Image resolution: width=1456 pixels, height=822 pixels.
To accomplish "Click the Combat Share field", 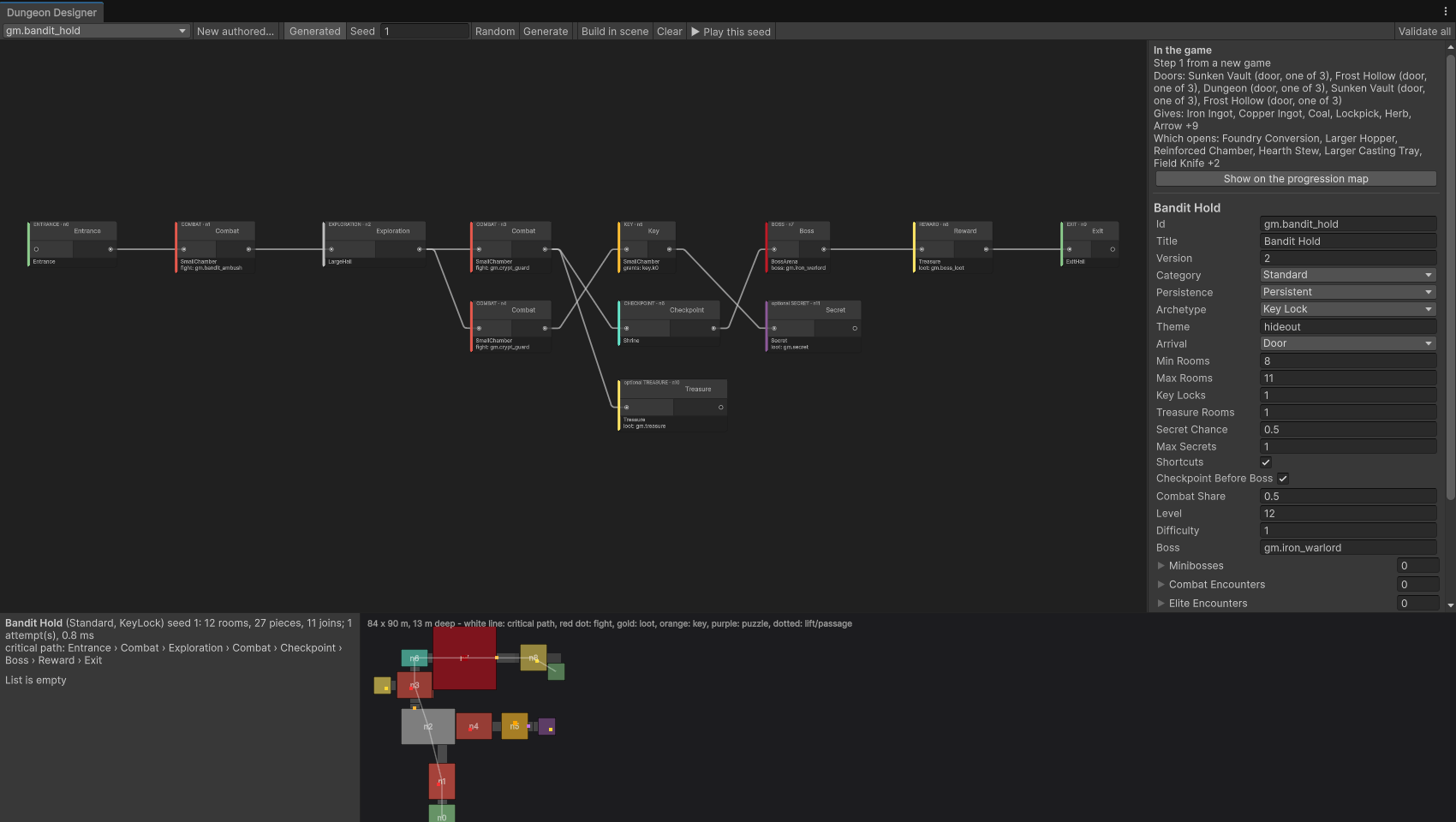I will [x=1348, y=497].
